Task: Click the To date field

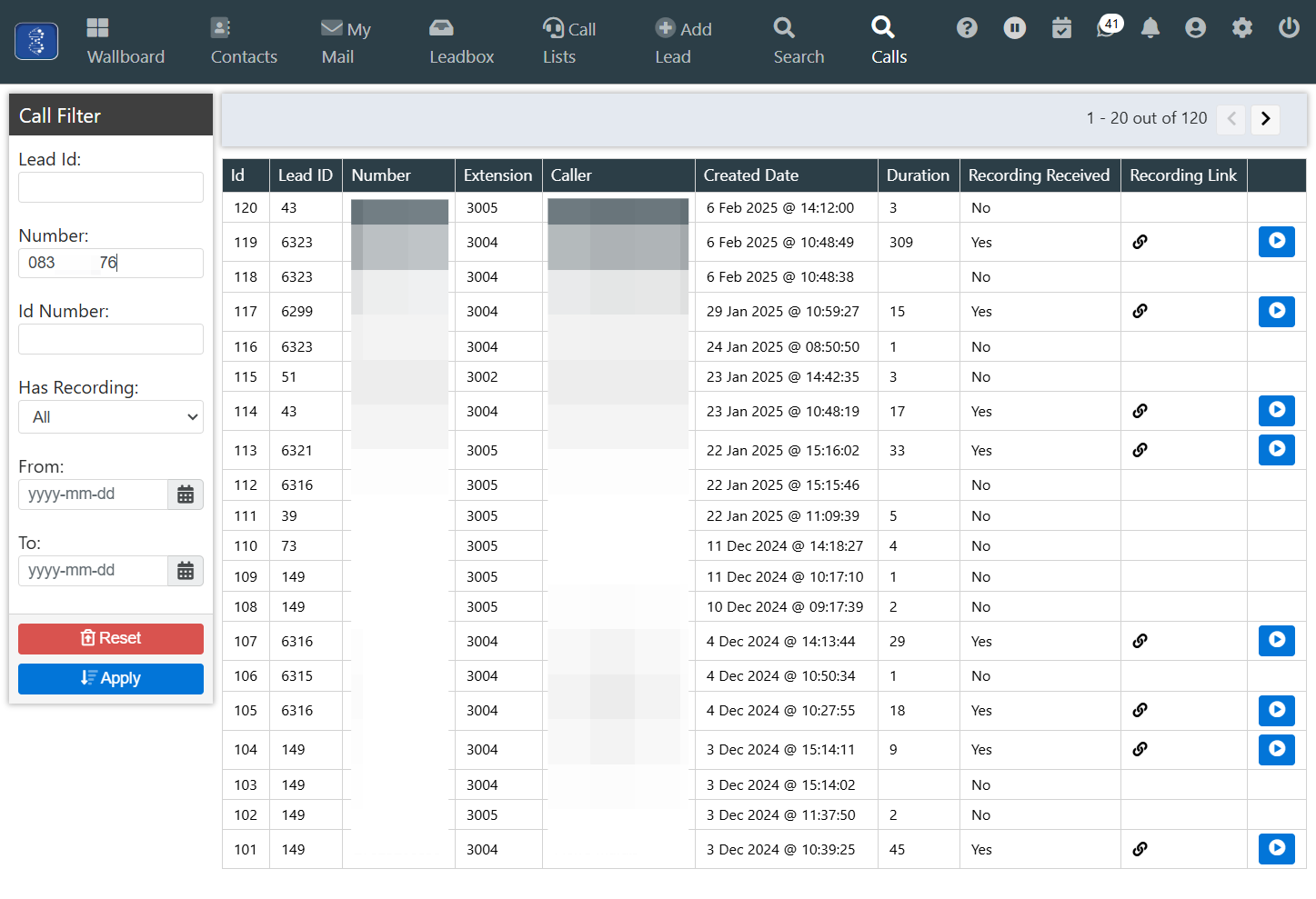Action: tap(93, 571)
